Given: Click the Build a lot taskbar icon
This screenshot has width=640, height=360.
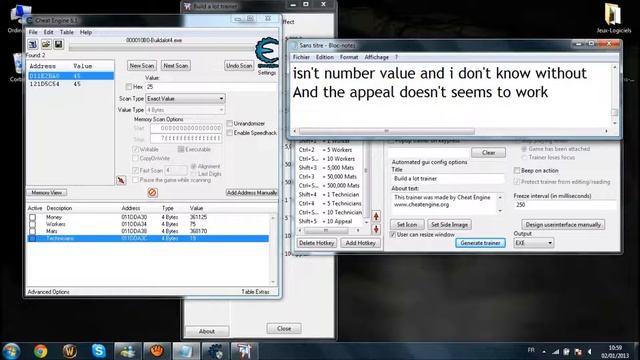Looking at the screenshot, I should pyautogui.click(x=244, y=351).
